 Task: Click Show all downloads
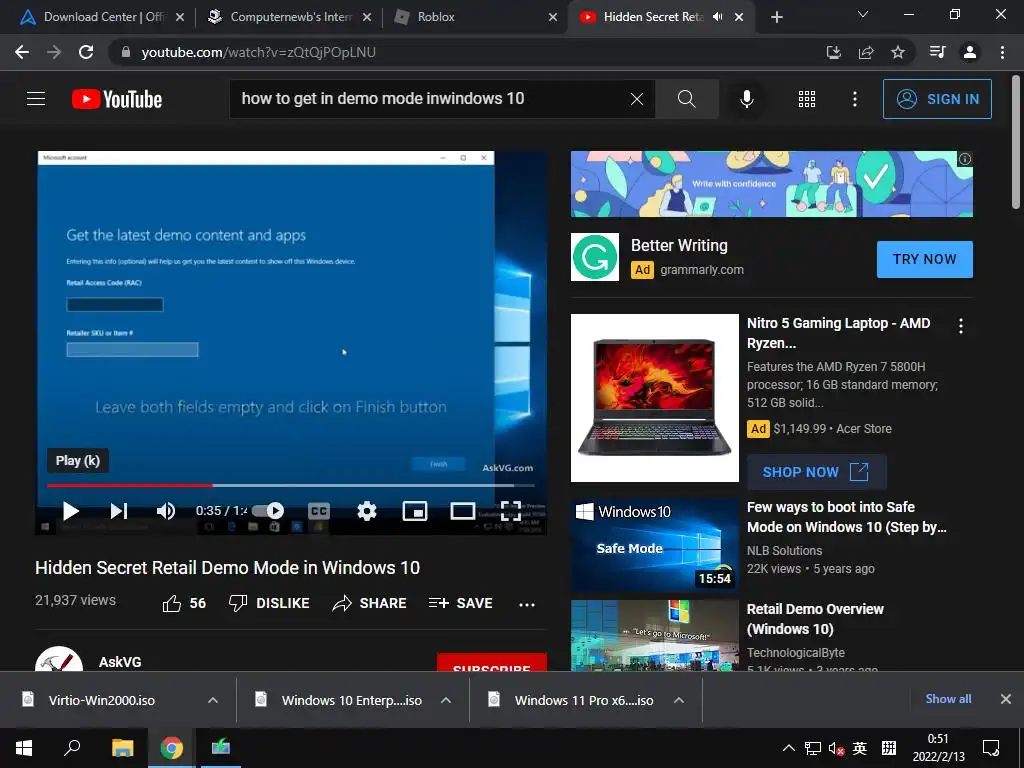(x=948, y=699)
